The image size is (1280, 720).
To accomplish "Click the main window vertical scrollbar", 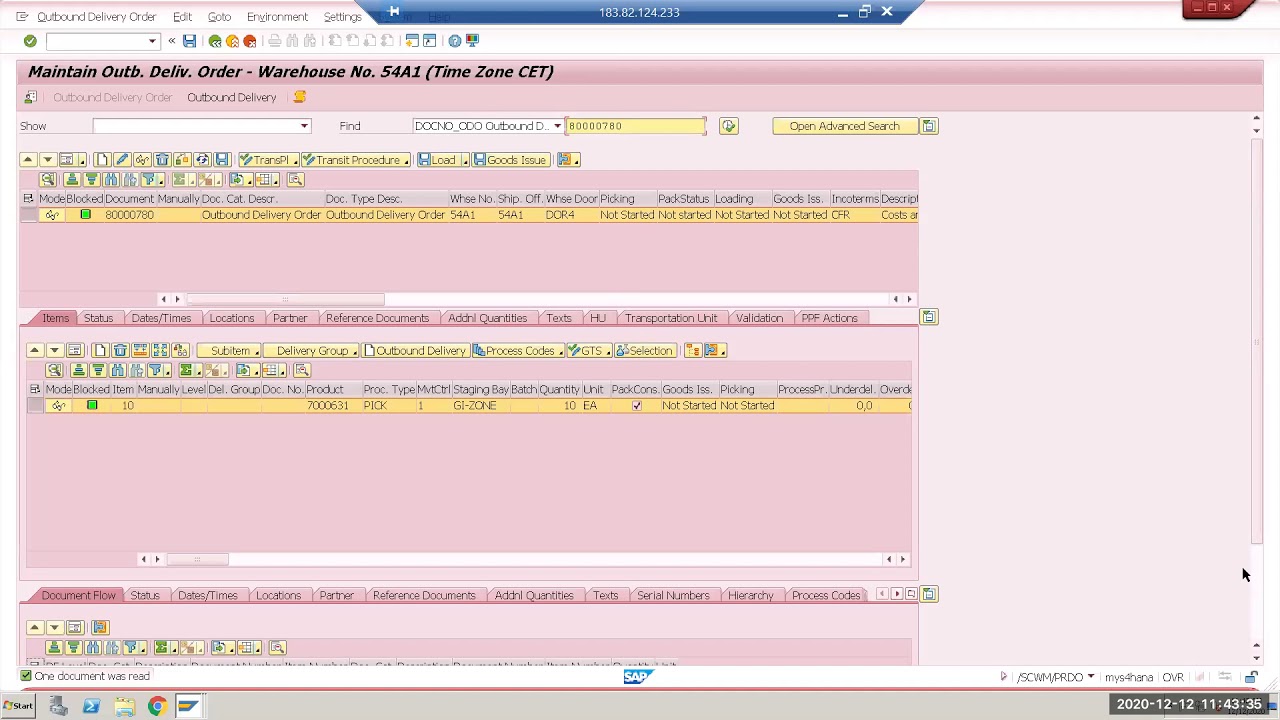I will [1256, 340].
